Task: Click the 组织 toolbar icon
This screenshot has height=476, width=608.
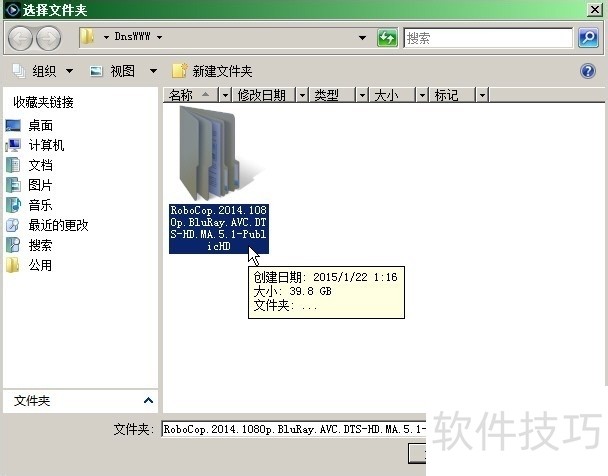Action: click(19, 71)
